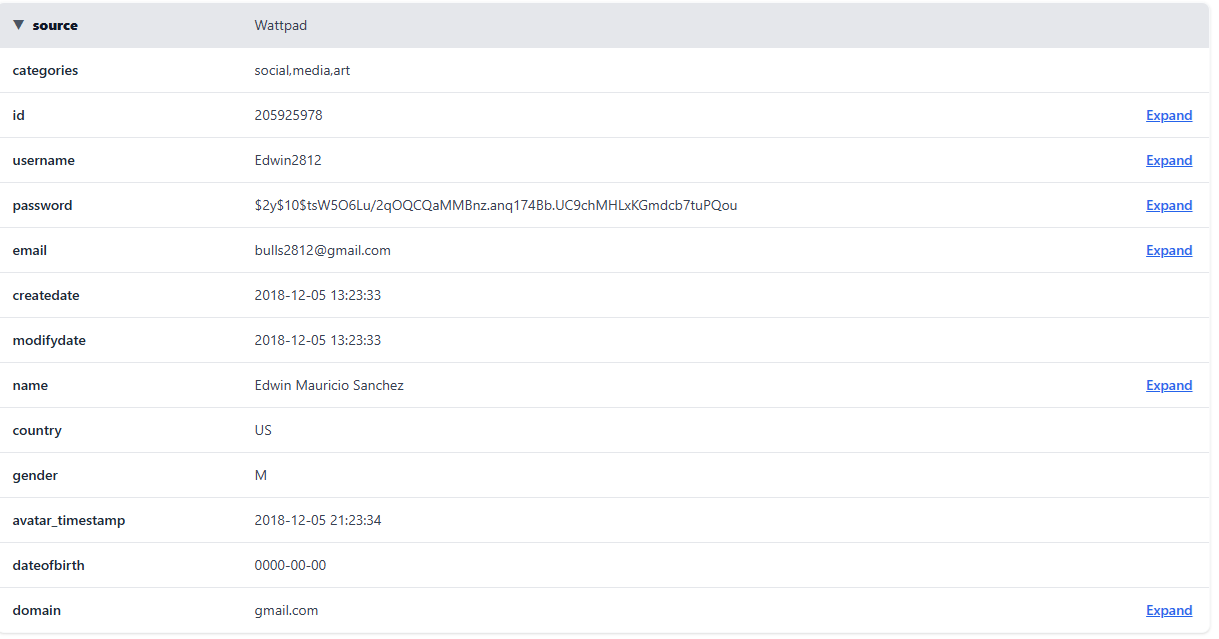Image resolution: width=1219 pixels, height=639 pixels.
Task: Click the username field label
Action: [x=43, y=160]
